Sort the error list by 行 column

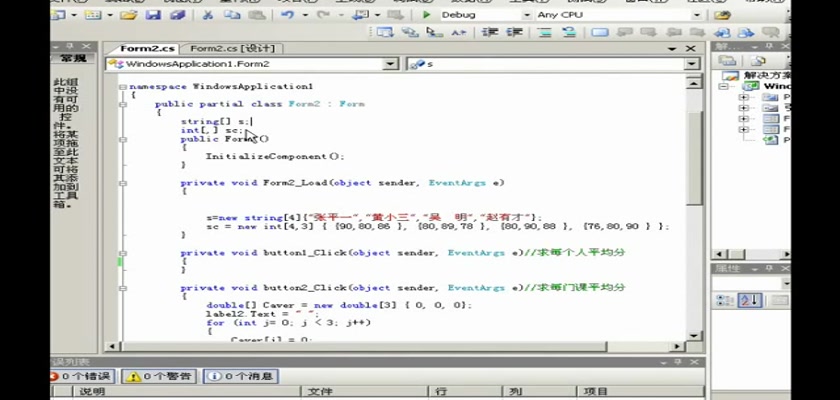point(464,392)
